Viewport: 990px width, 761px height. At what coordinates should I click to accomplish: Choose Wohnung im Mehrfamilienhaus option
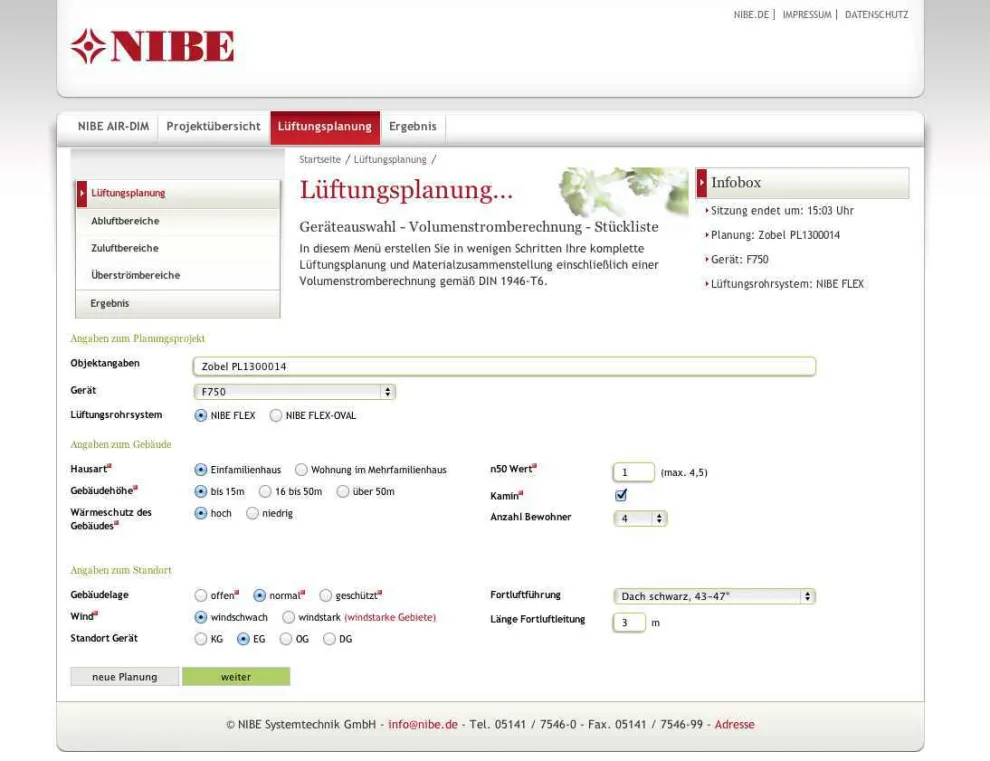[301, 470]
